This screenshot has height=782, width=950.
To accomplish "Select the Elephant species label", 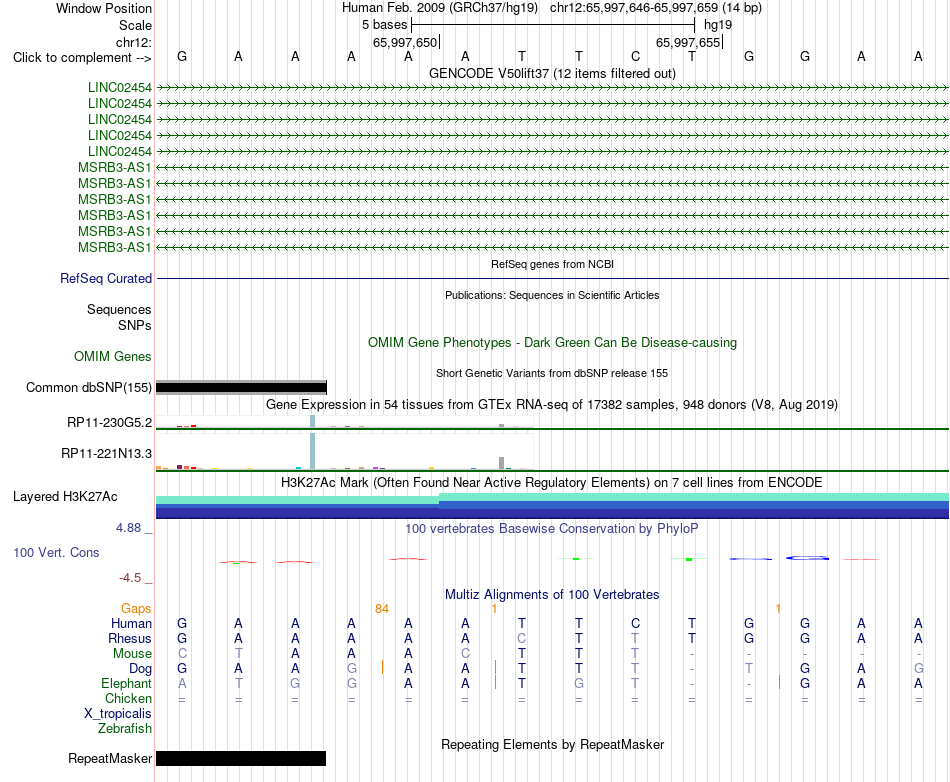I will (x=126, y=683).
